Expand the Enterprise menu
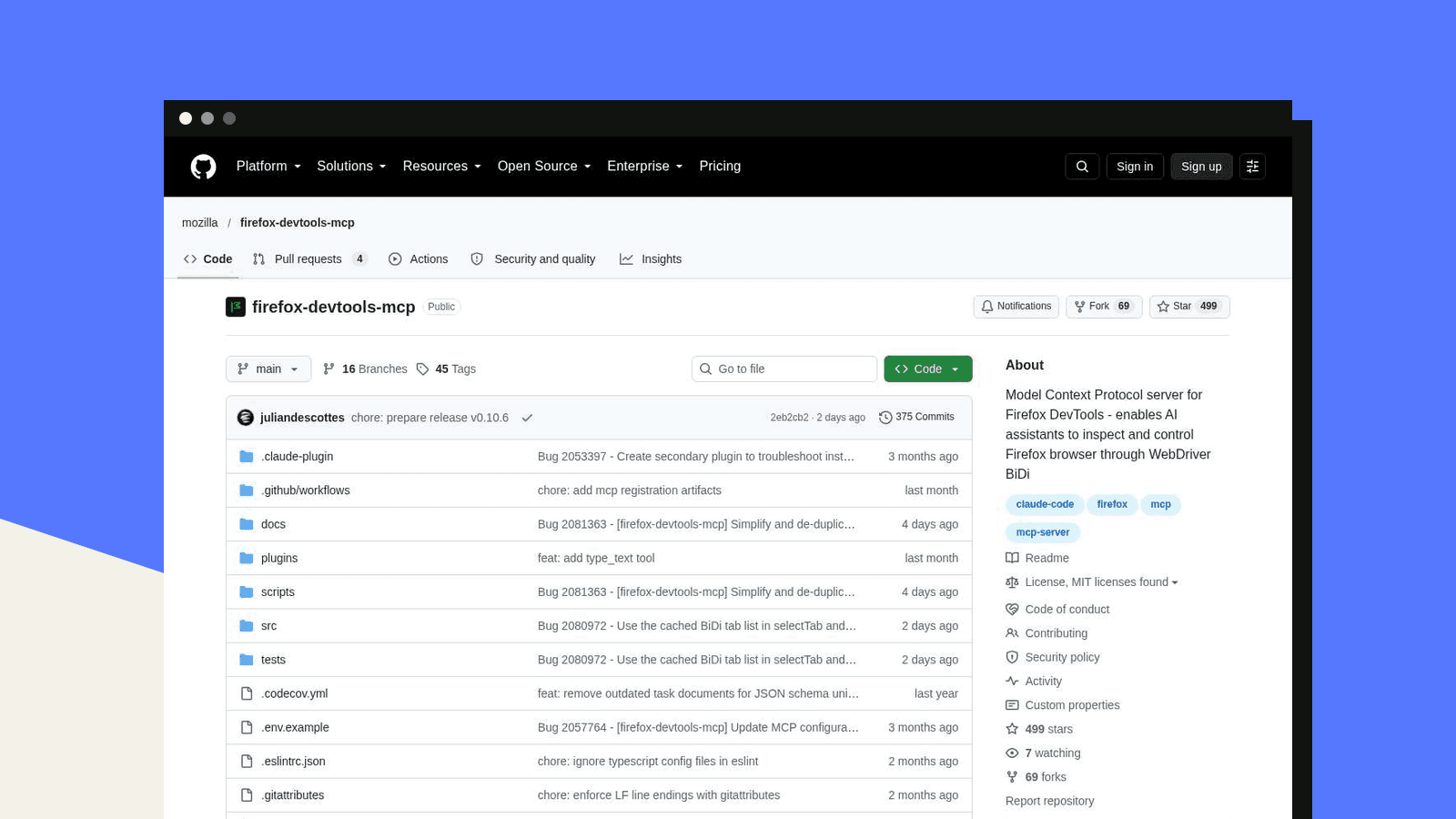Image resolution: width=1456 pixels, height=819 pixels. (x=644, y=167)
